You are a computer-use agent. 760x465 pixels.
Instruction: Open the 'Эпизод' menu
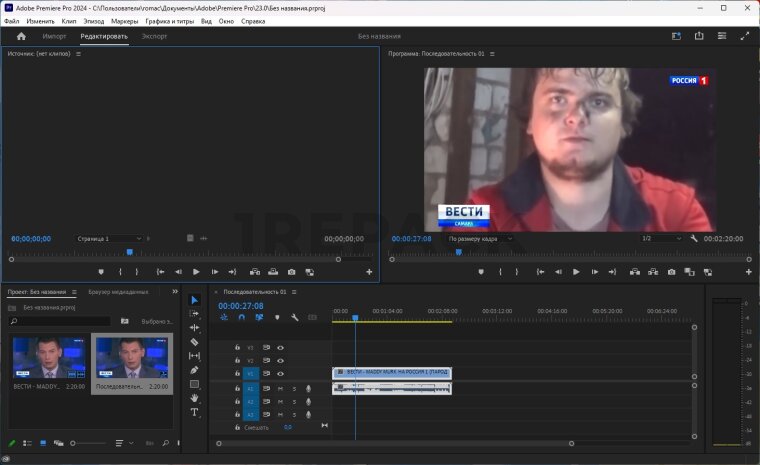click(x=93, y=20)
